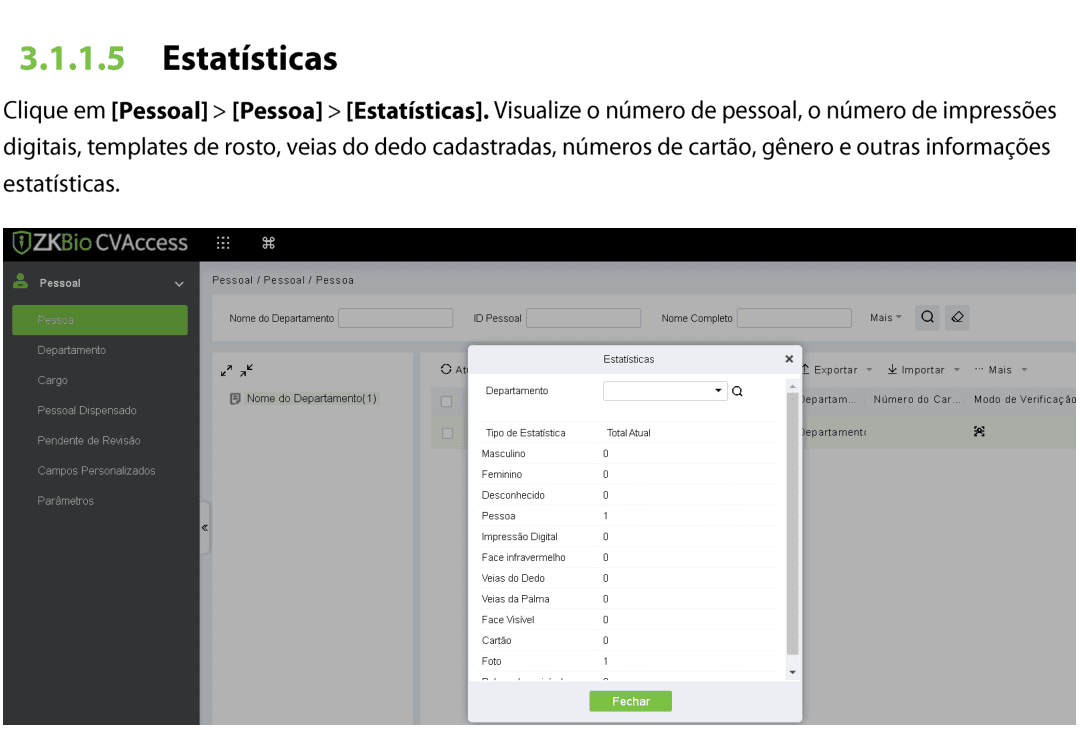Viewport: 1080px width, 730px height.
Task: Open Departamento in the sidebar
Action: [72, 351]
